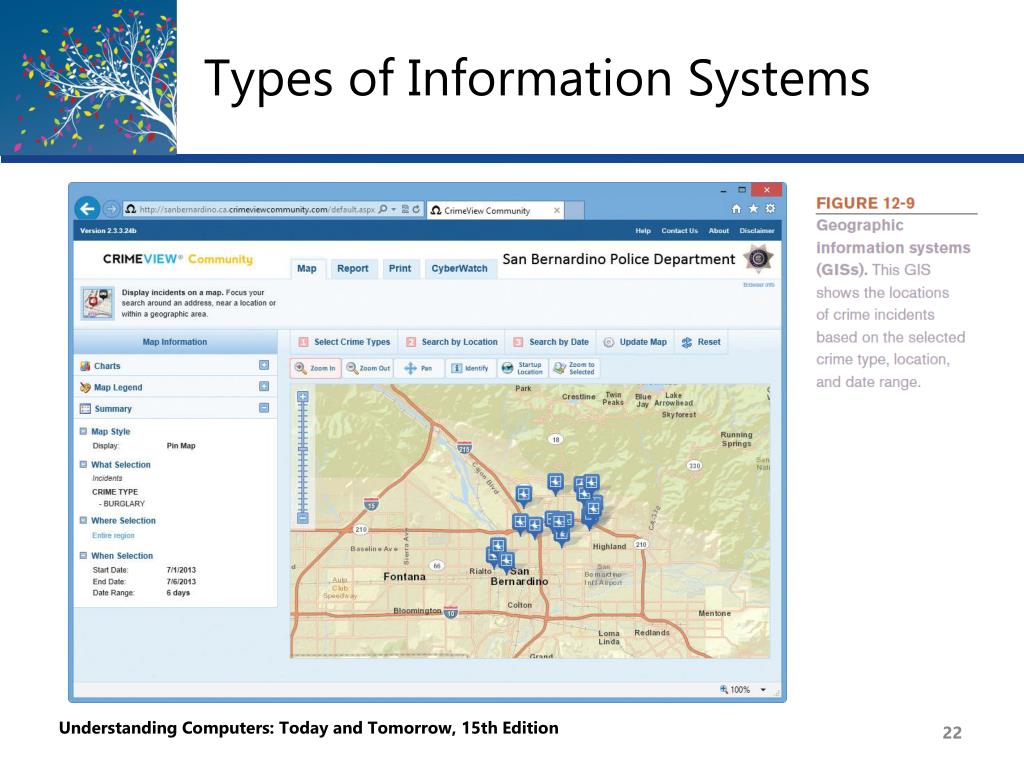Click the Charts bar-chart icon
Viewport: 1024px width, 768px height.
coord(85,366)
